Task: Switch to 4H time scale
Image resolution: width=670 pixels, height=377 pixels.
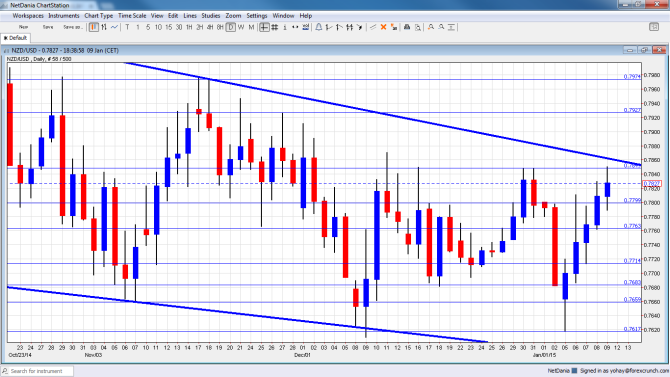Action: (x=209, y=27)
